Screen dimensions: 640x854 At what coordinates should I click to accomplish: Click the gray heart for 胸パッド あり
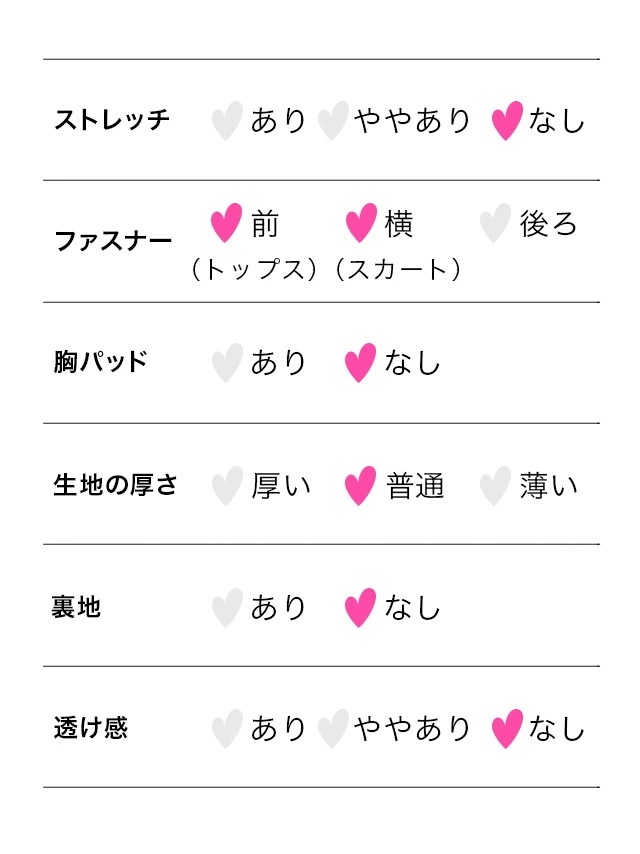(x=227, y=363)
